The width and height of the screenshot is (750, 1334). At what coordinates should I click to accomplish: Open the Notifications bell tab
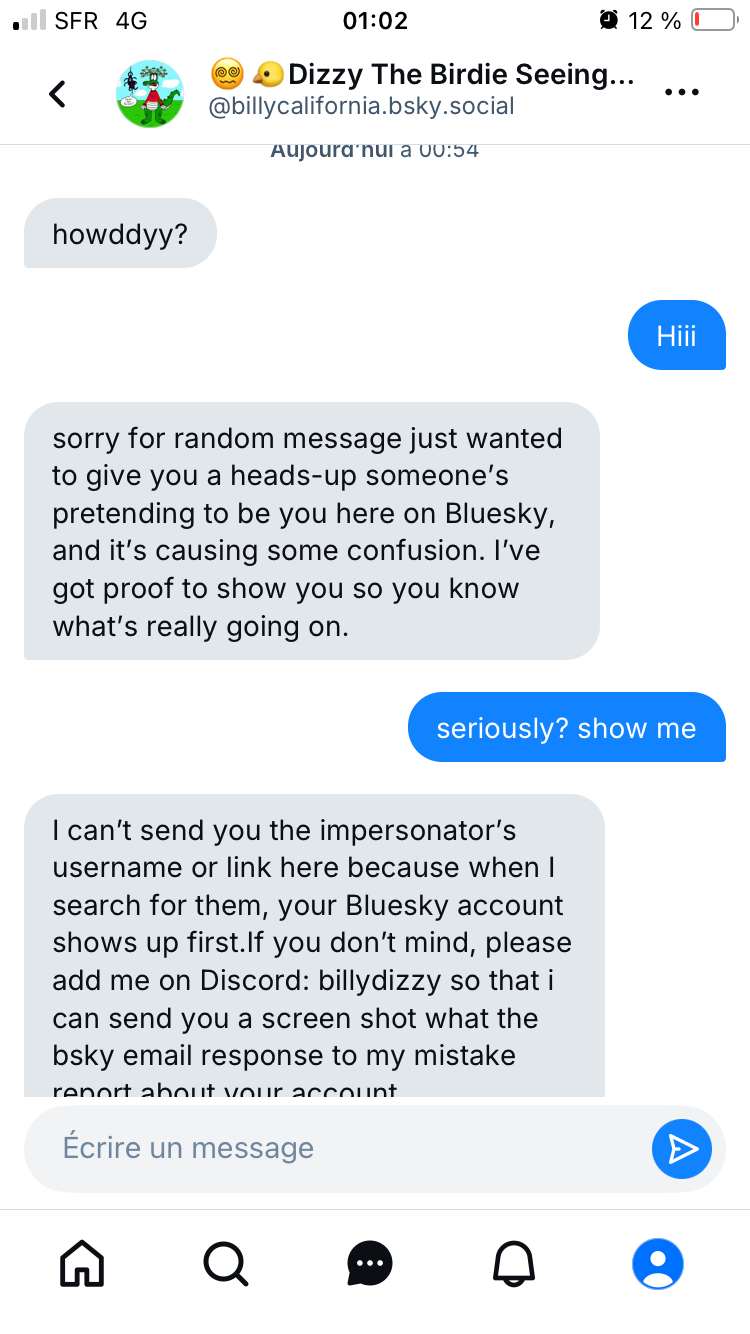pyautogui.click(x=515, y=1264)
